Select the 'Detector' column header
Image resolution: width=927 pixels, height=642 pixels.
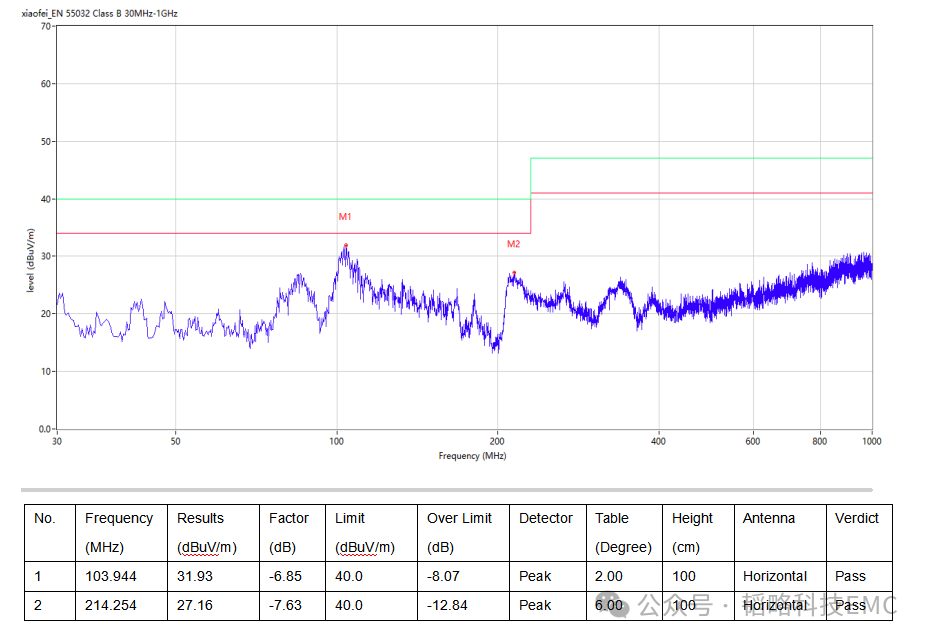(x=545, y=518)
